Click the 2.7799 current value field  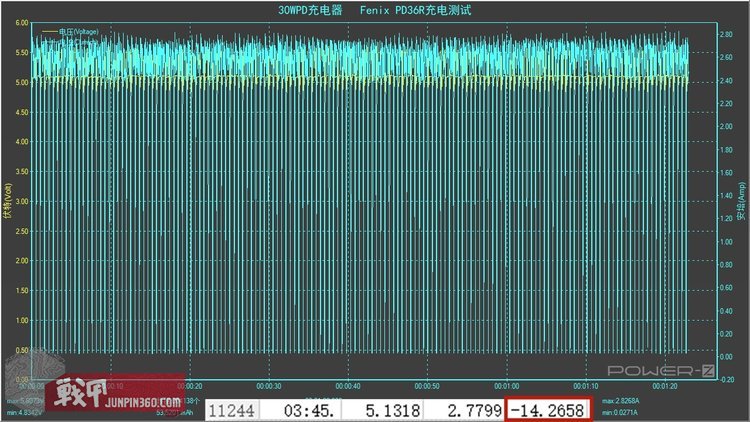click(x=468, y=409)
